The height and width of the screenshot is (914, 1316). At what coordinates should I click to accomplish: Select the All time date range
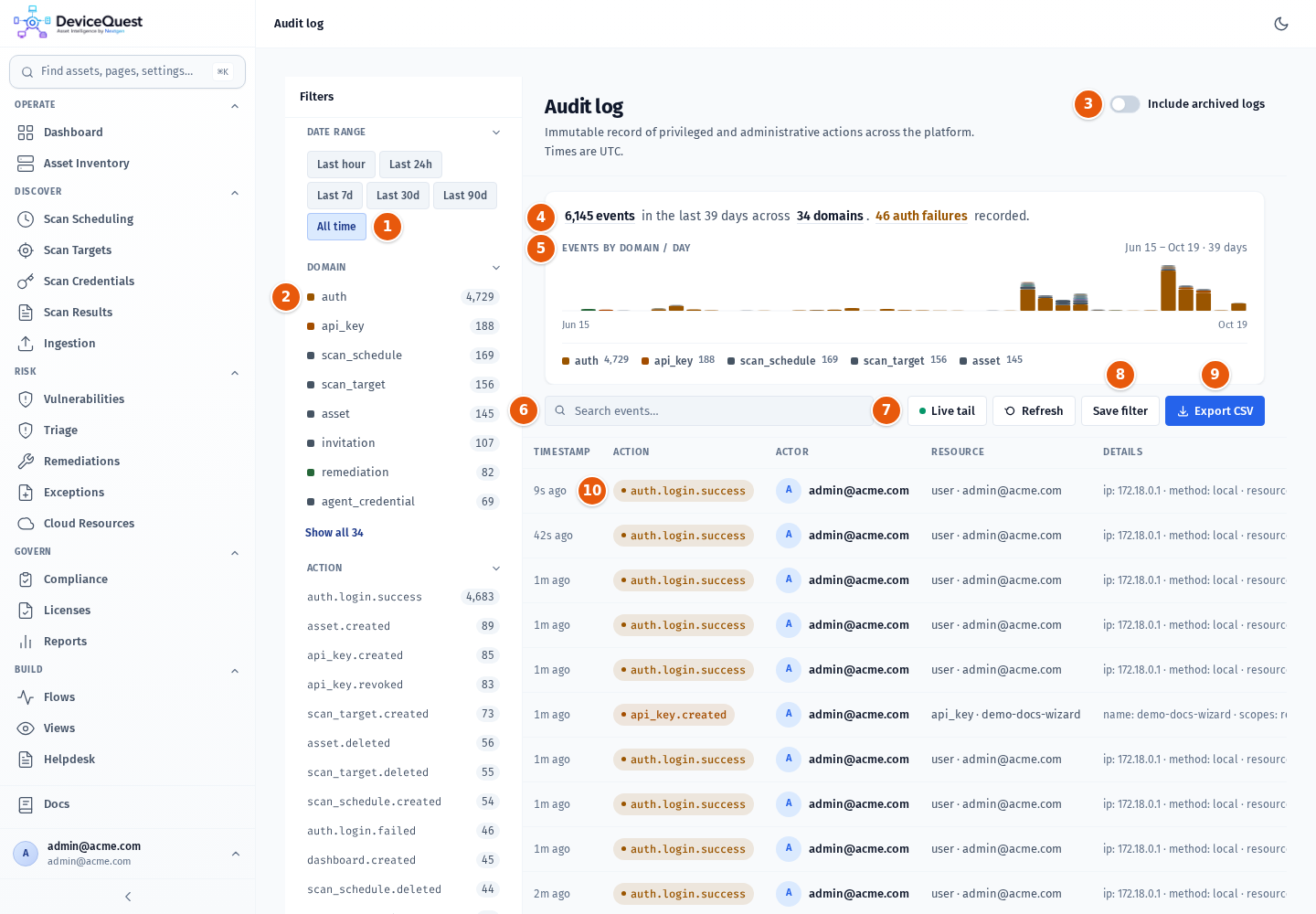(336, 227)
